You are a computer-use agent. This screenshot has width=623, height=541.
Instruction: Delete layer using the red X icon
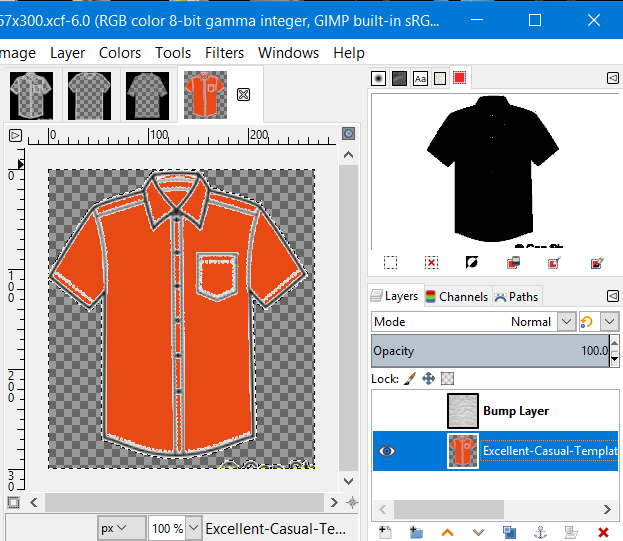click(602, 532)
